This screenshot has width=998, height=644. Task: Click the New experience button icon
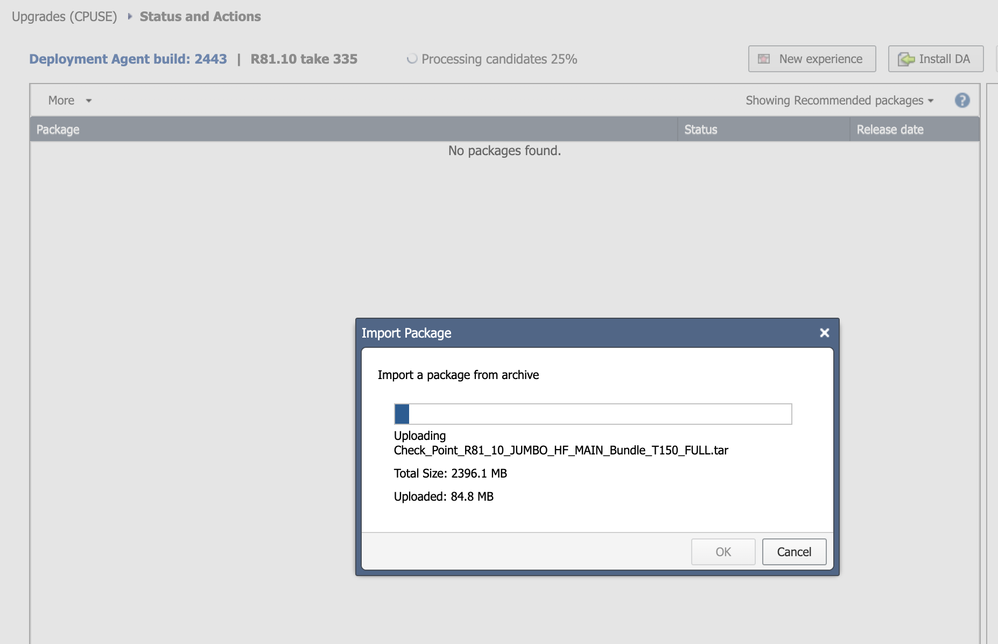[x=764, y=59]
